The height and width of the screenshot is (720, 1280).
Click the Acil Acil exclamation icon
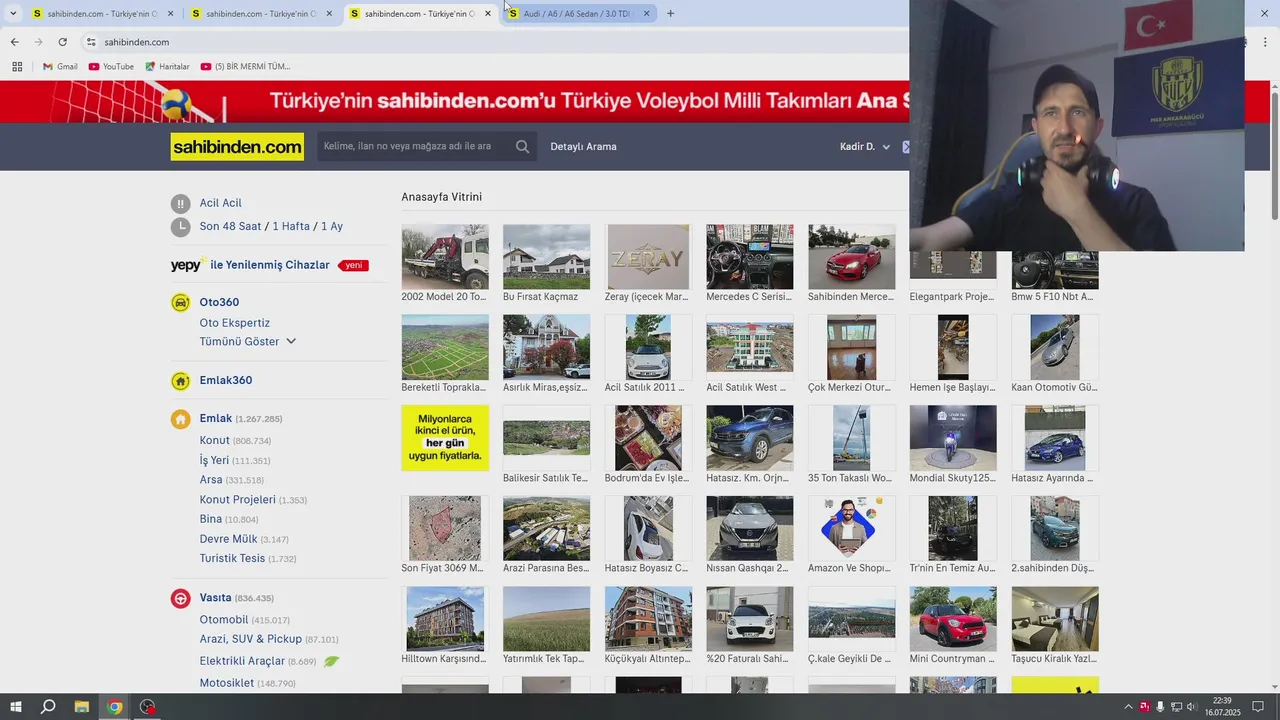[180, 203]
